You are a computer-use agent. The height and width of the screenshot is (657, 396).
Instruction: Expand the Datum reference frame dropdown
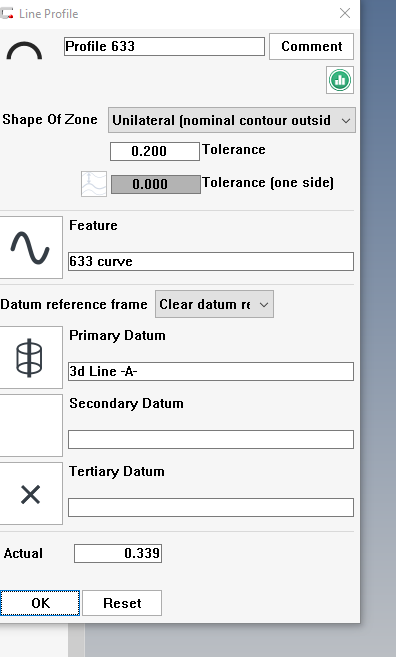pos(214,304)
